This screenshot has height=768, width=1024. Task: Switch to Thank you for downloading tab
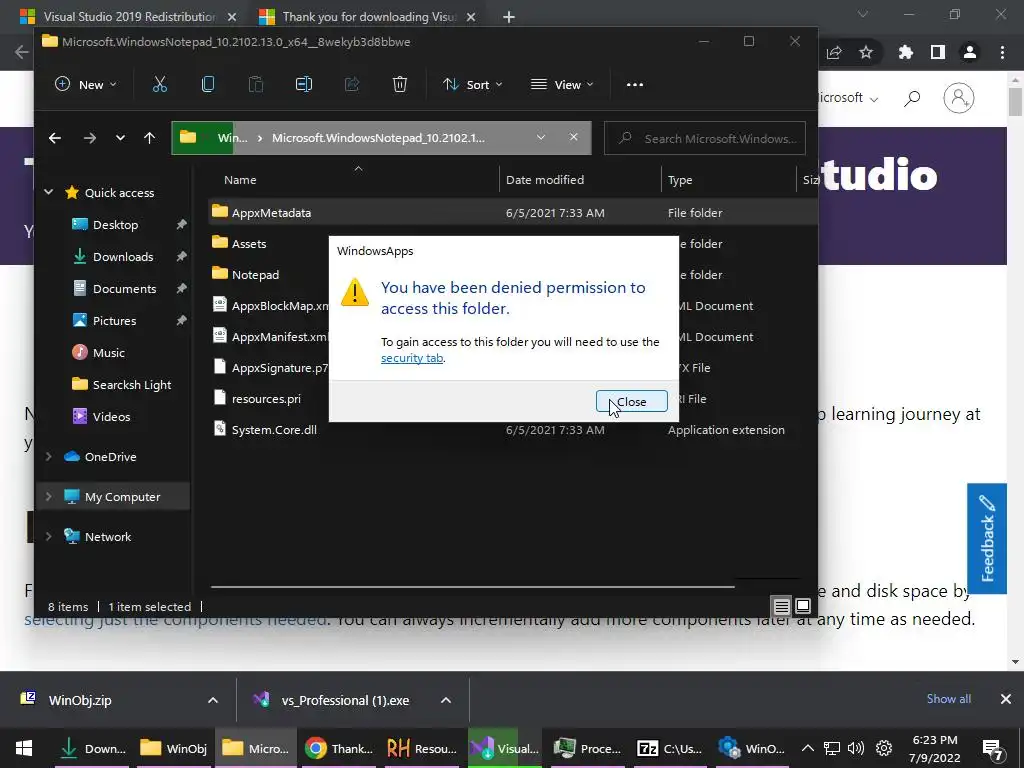[x=368, y=17]
